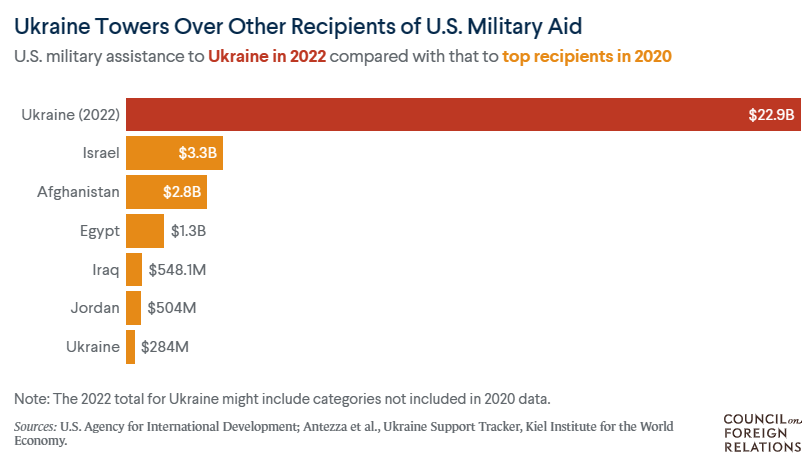Click the small orange Iraq bar
Image resolution: width=807 pixels, height=465 pixels.
[134, 269]
